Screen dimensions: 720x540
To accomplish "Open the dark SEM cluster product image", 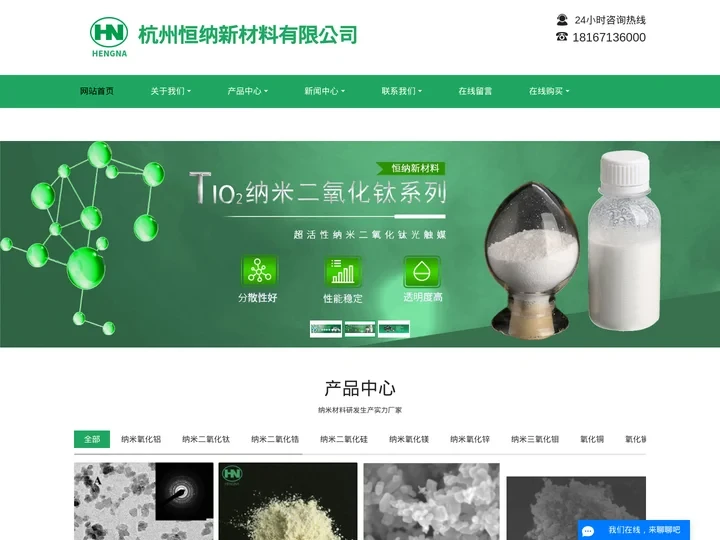I will pyautogui.click(x=576, y=508).
